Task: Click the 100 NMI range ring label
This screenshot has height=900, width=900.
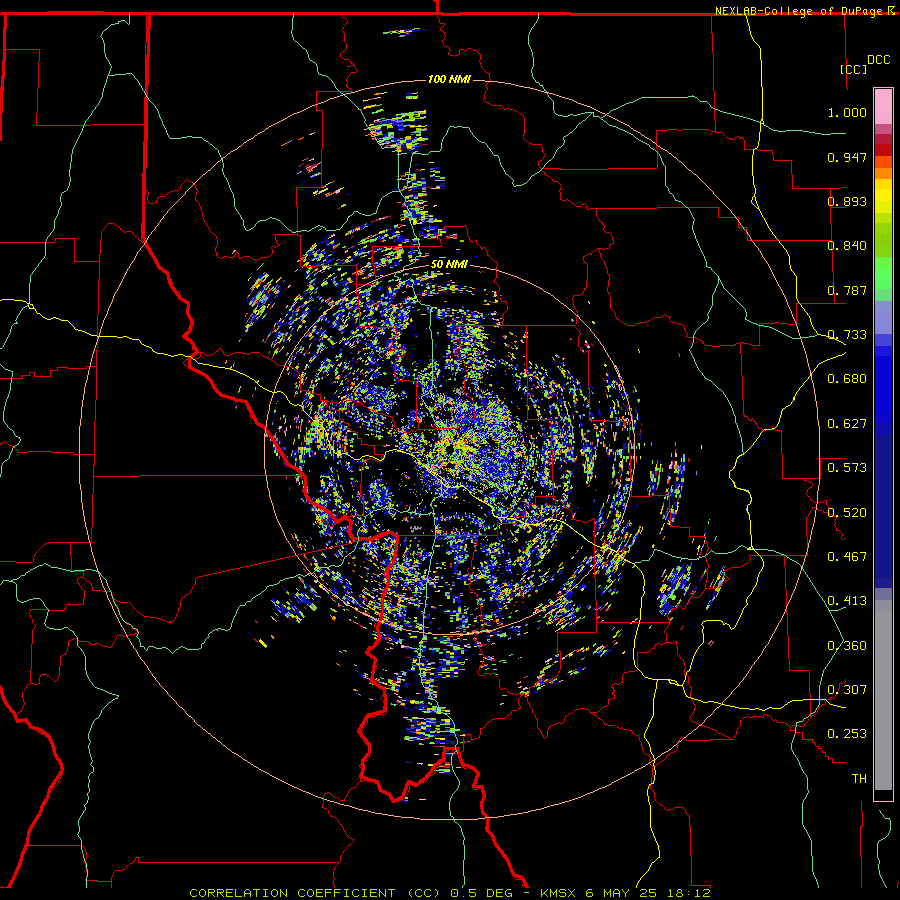Action: 449,79
